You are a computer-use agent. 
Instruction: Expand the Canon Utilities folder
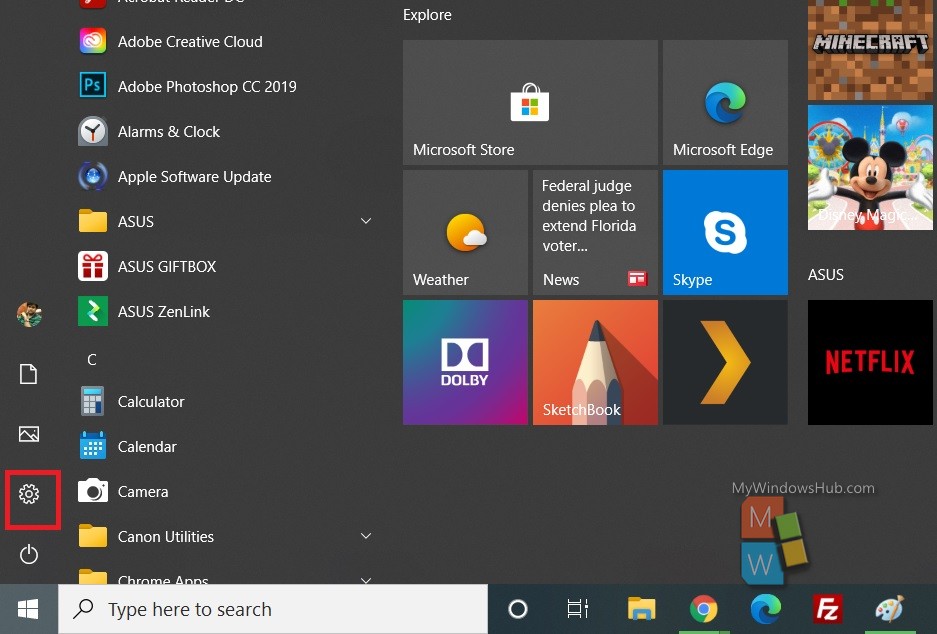click(x=366, y=537)
